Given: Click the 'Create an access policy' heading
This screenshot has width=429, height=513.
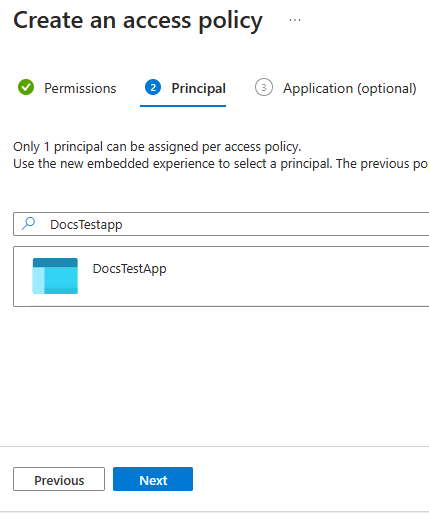Looking at the screenshot, I should pyautogui.click(x=138, y=21).
